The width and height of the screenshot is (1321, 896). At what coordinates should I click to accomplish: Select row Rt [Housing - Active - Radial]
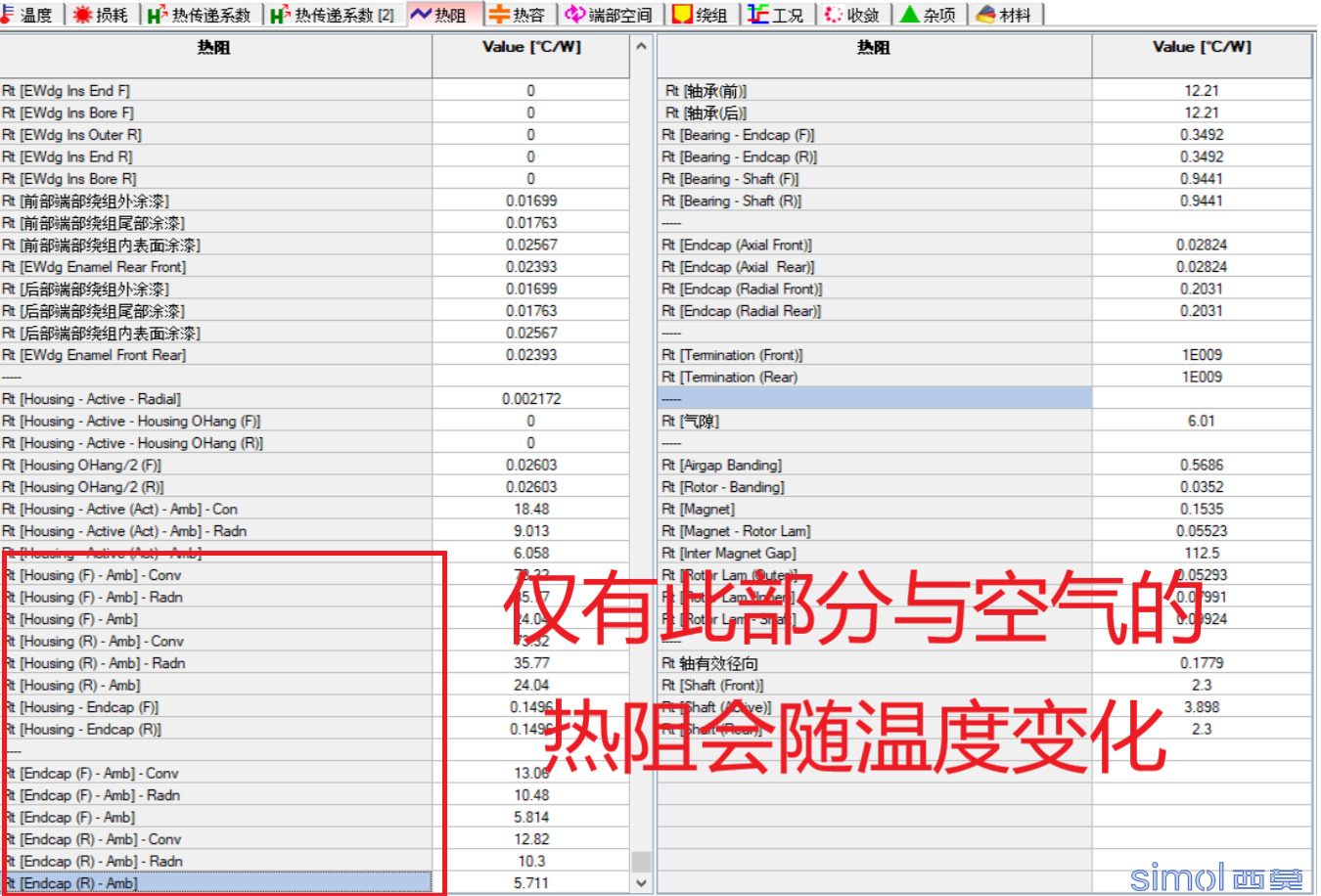pos(215,399)
